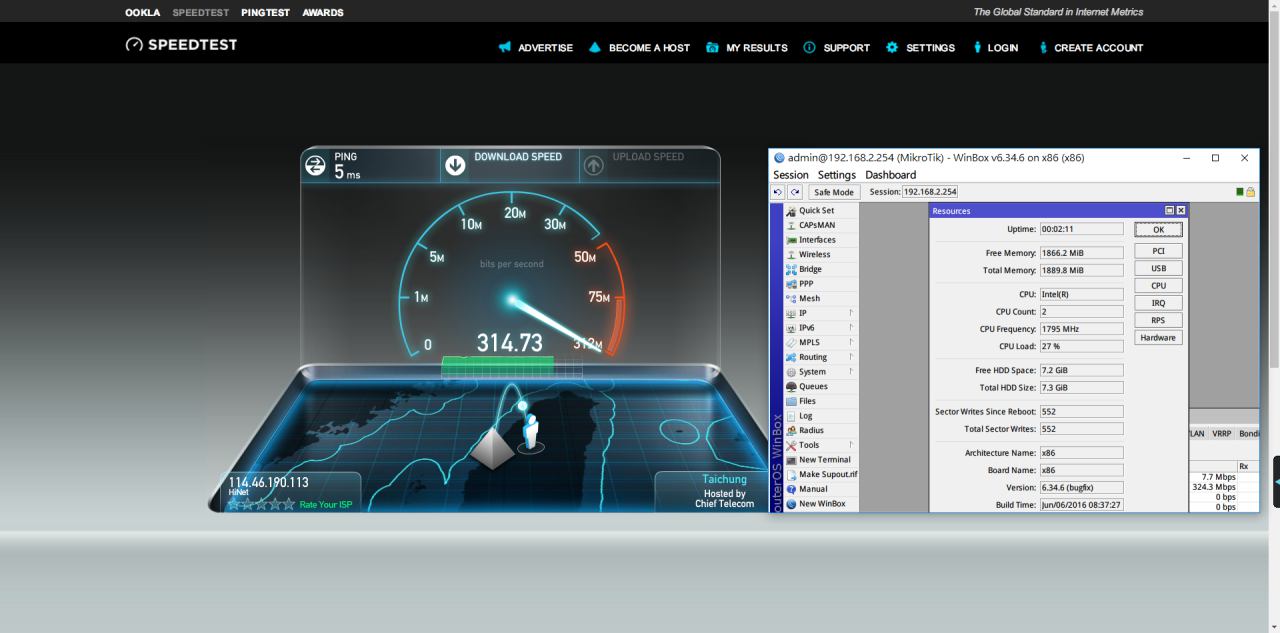Click the WinBox undo arrow icon

(778, 192)
